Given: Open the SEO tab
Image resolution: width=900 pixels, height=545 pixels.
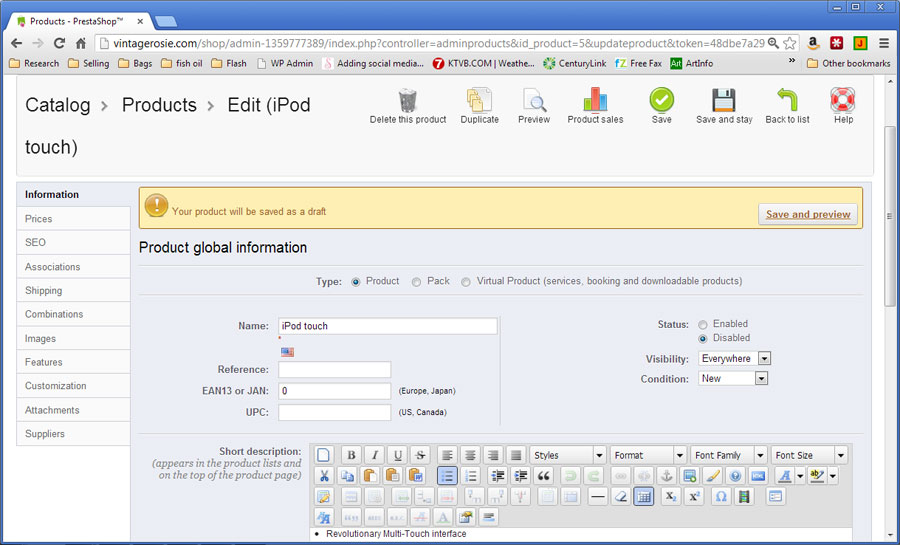Looking at the screenshot, I should [73, 242].
